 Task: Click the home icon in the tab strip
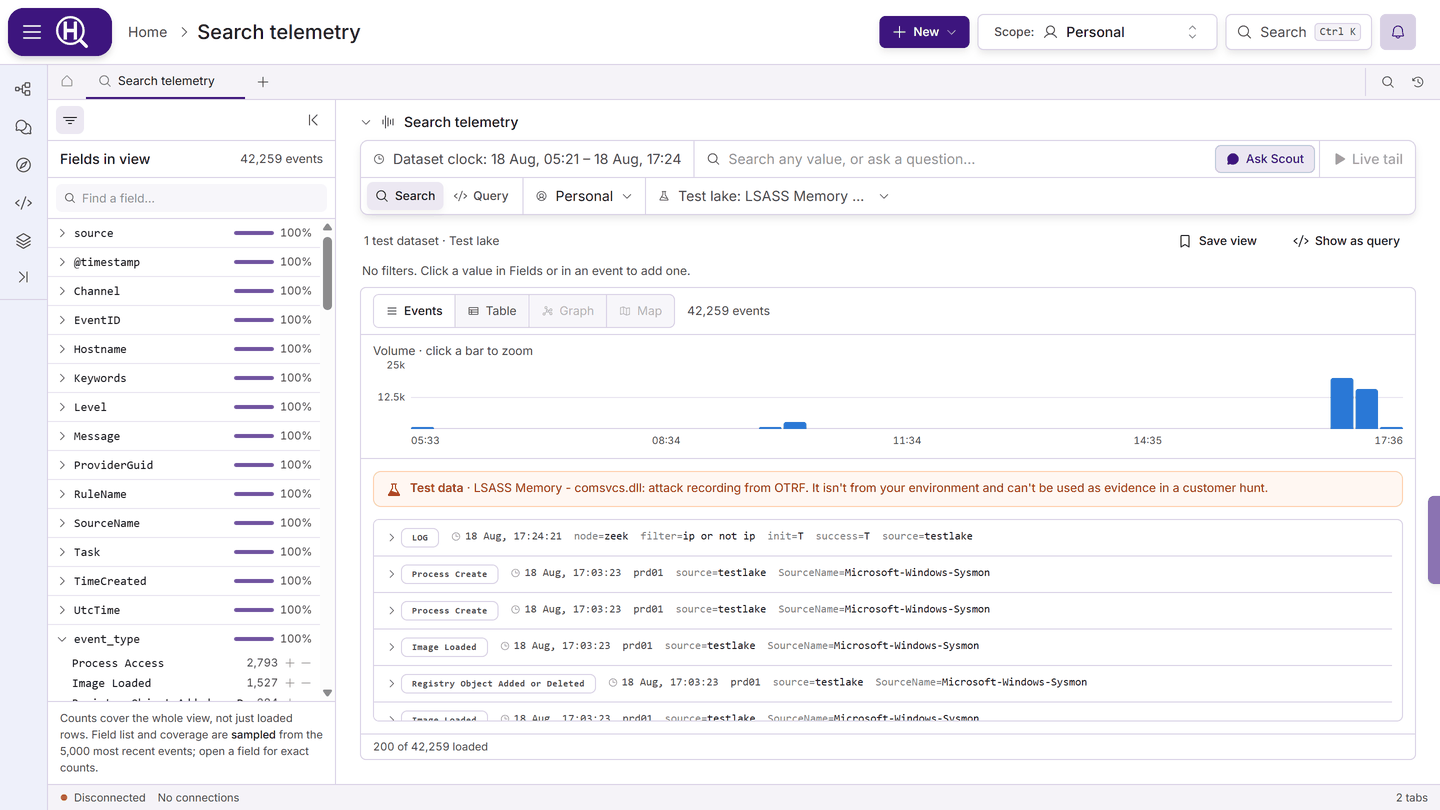pos(67,81)
